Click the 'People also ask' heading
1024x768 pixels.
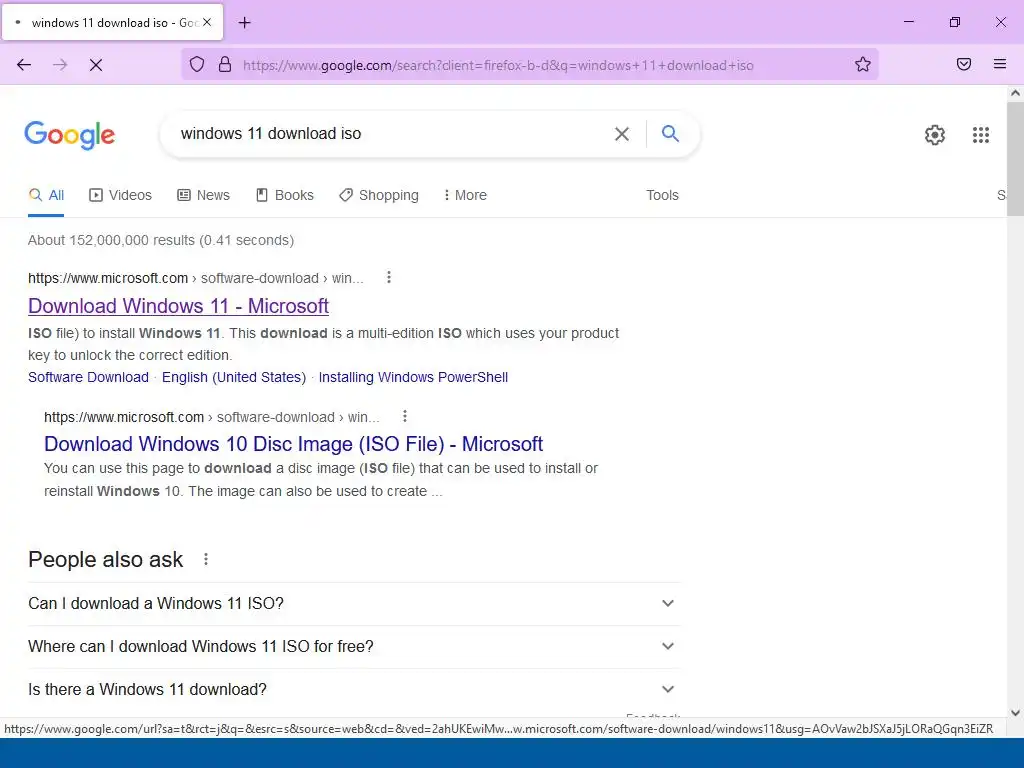click(106, 560)
